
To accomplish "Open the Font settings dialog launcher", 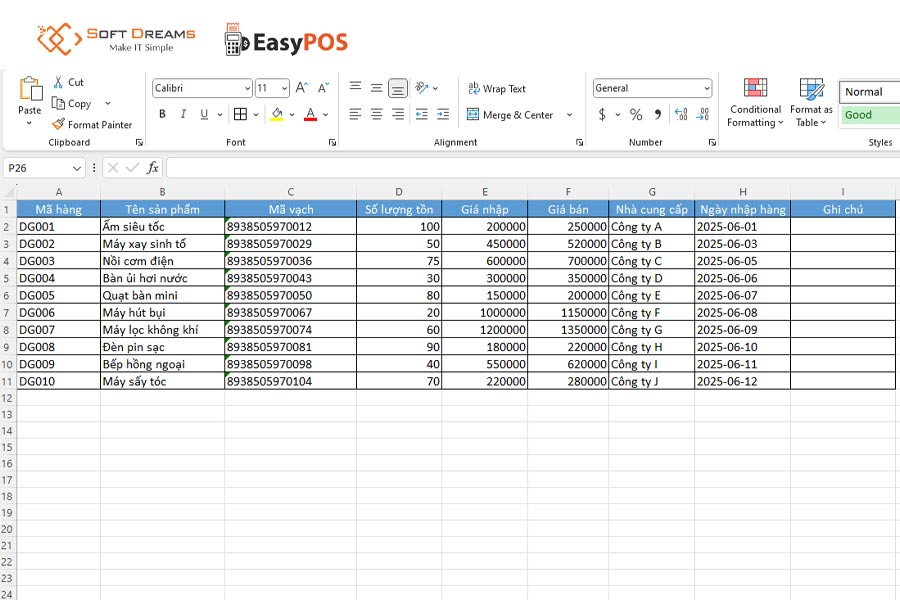I will tap(331, 144).
